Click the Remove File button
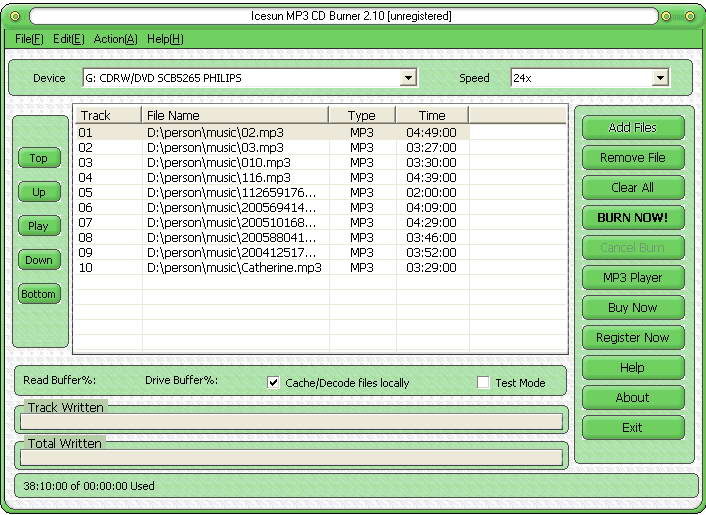706x515 pixels. (633, 158)
